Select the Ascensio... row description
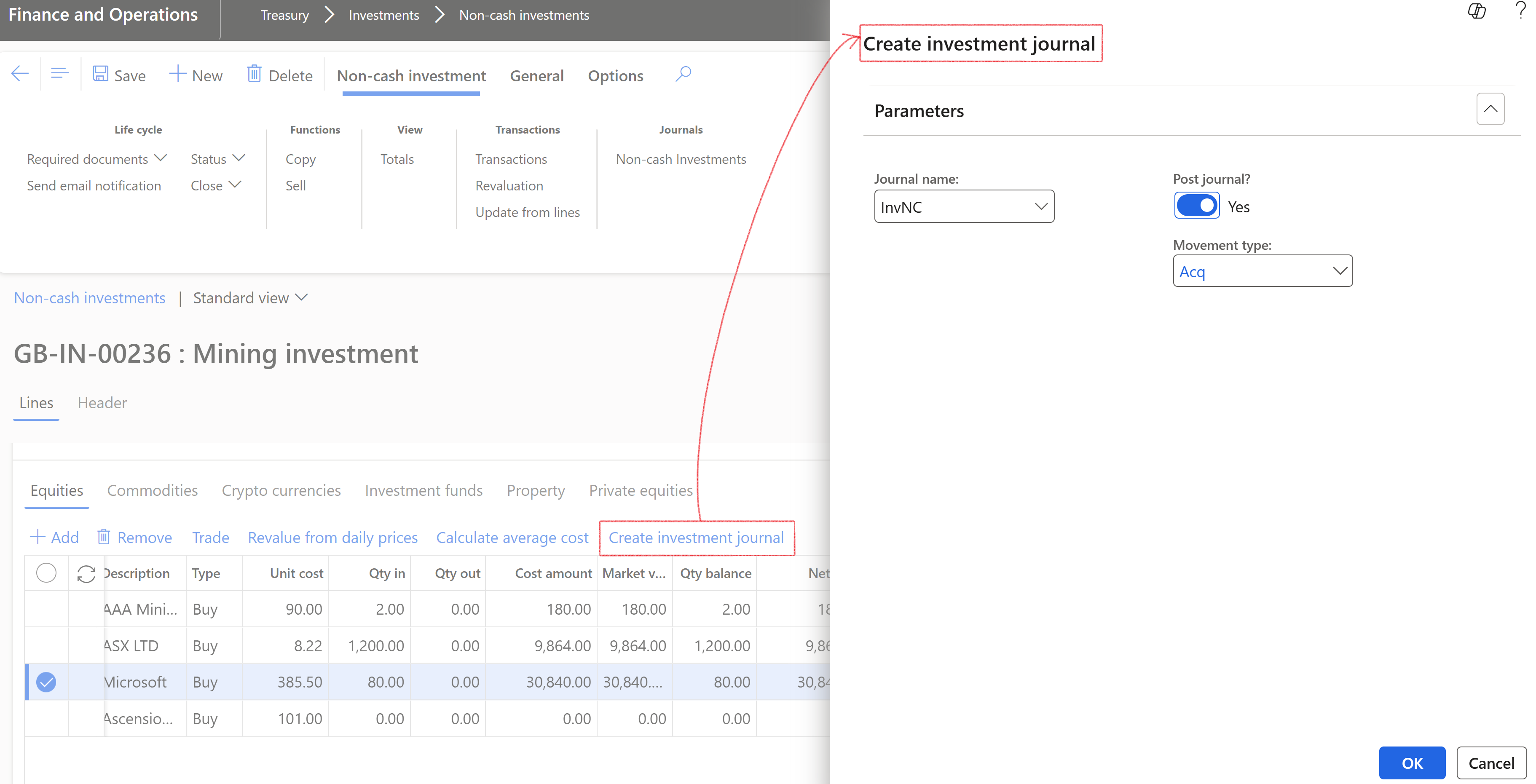 point(138,719)
